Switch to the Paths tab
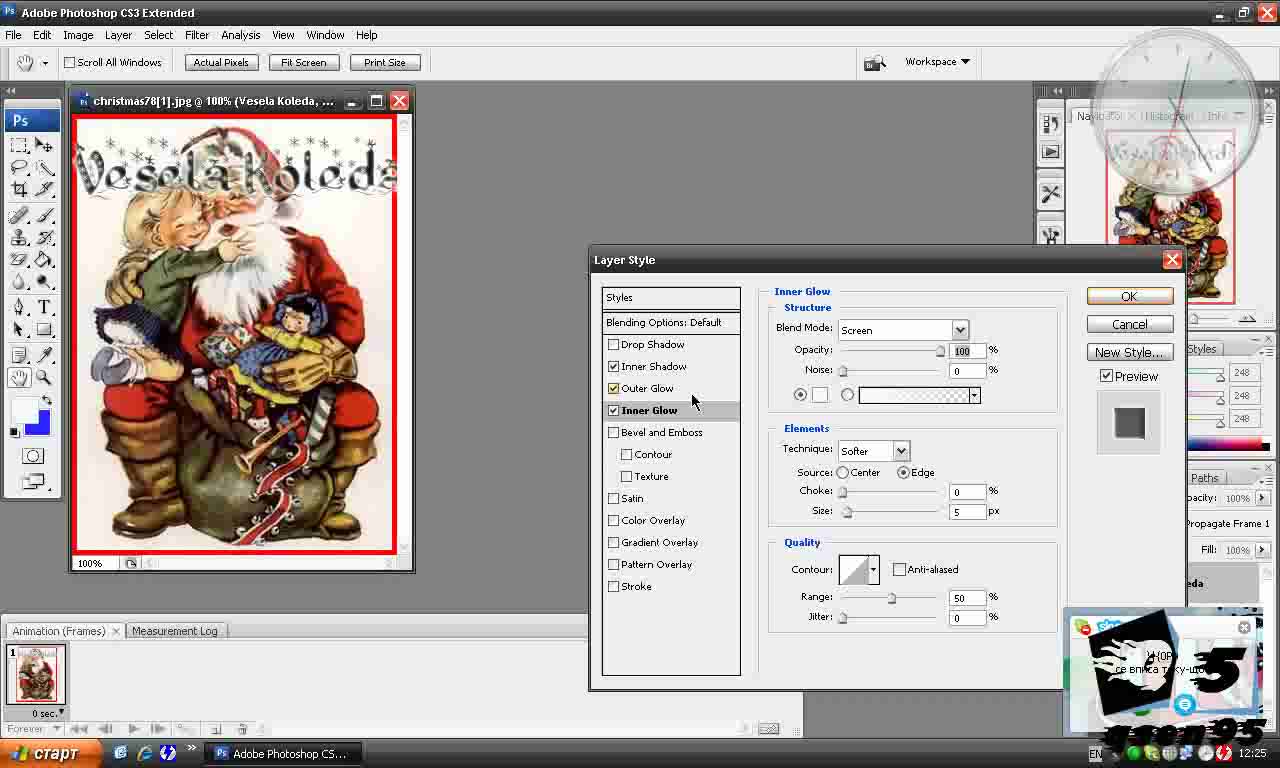This screenshot has width=1280, height=768. pos(1205,478)
